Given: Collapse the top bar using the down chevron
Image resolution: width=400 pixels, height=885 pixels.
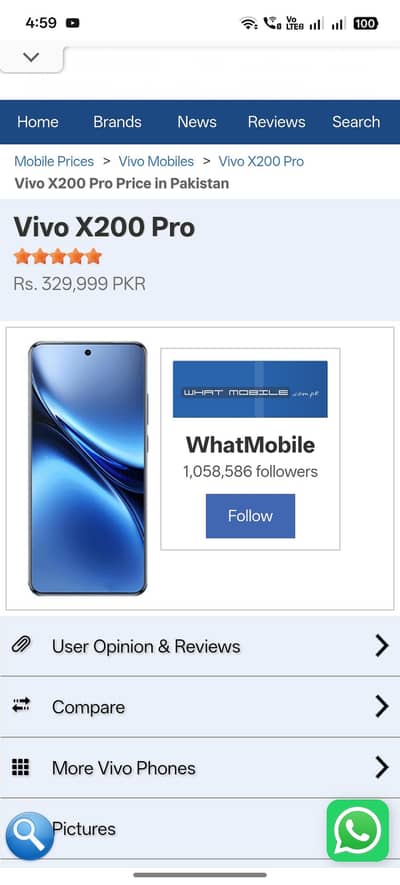Looking at the screenshot, I should pyautogui.click(x=32, y=57).
